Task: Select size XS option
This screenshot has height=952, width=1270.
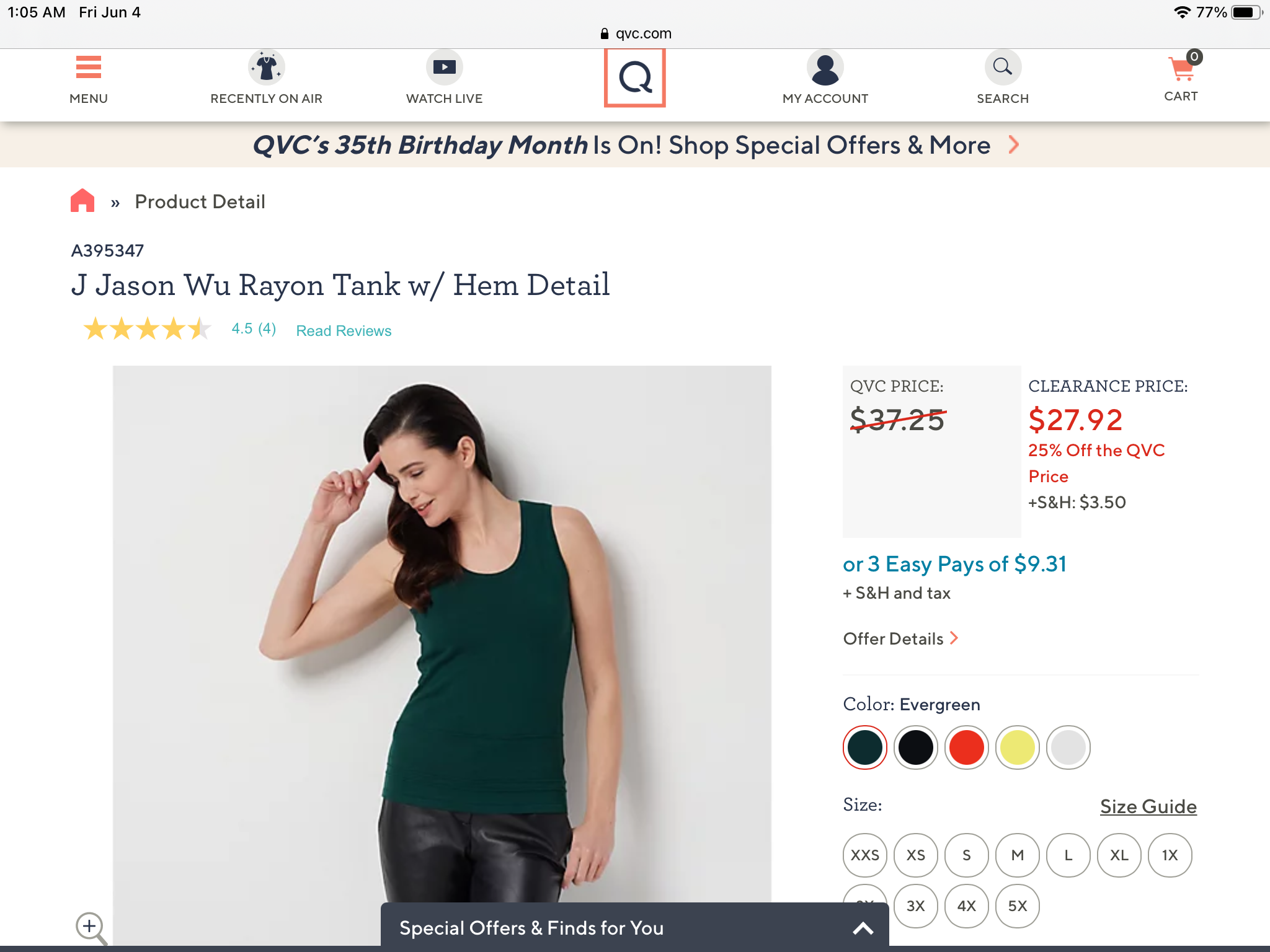Action: (x=915, y=855)
